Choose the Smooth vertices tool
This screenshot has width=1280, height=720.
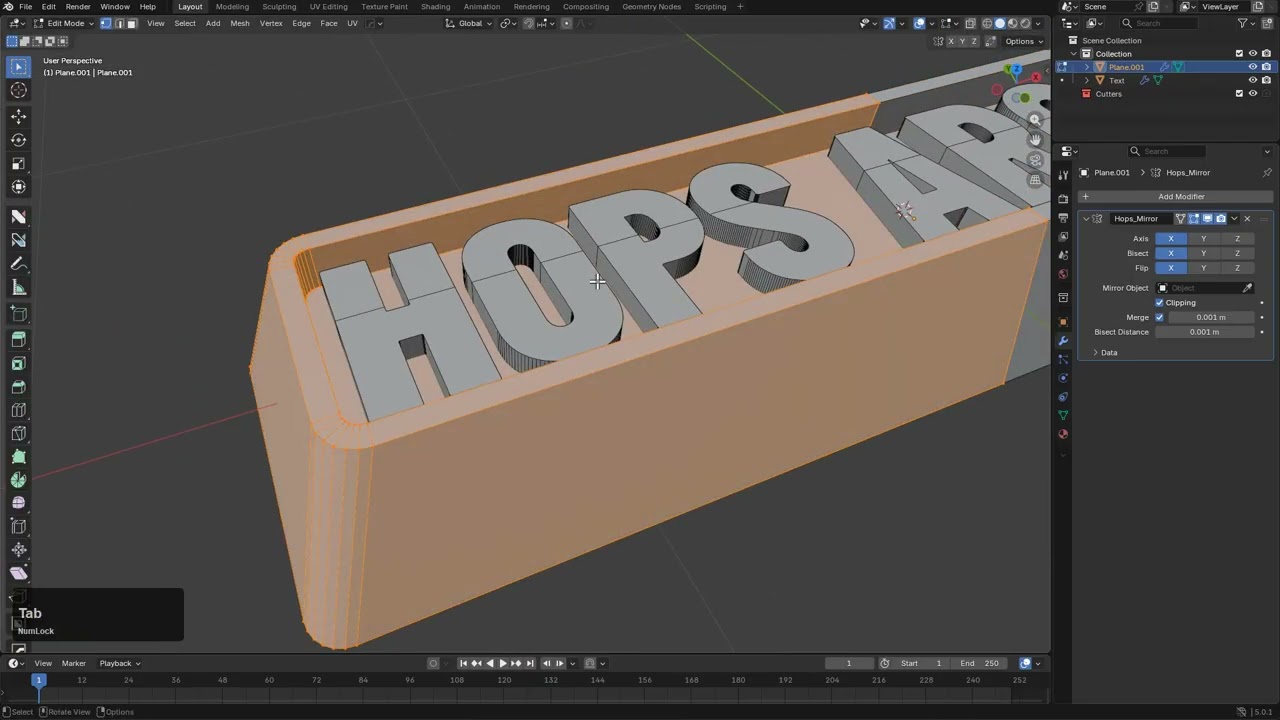[18, 503]
